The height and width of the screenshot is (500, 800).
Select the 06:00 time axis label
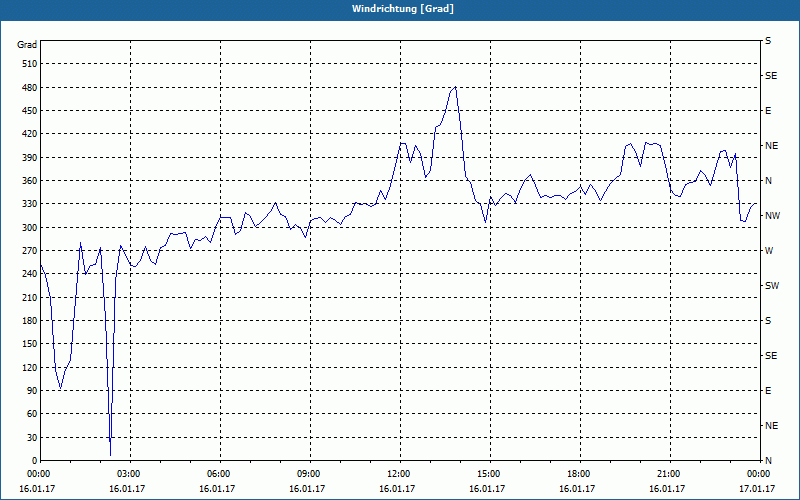[218, 473]
